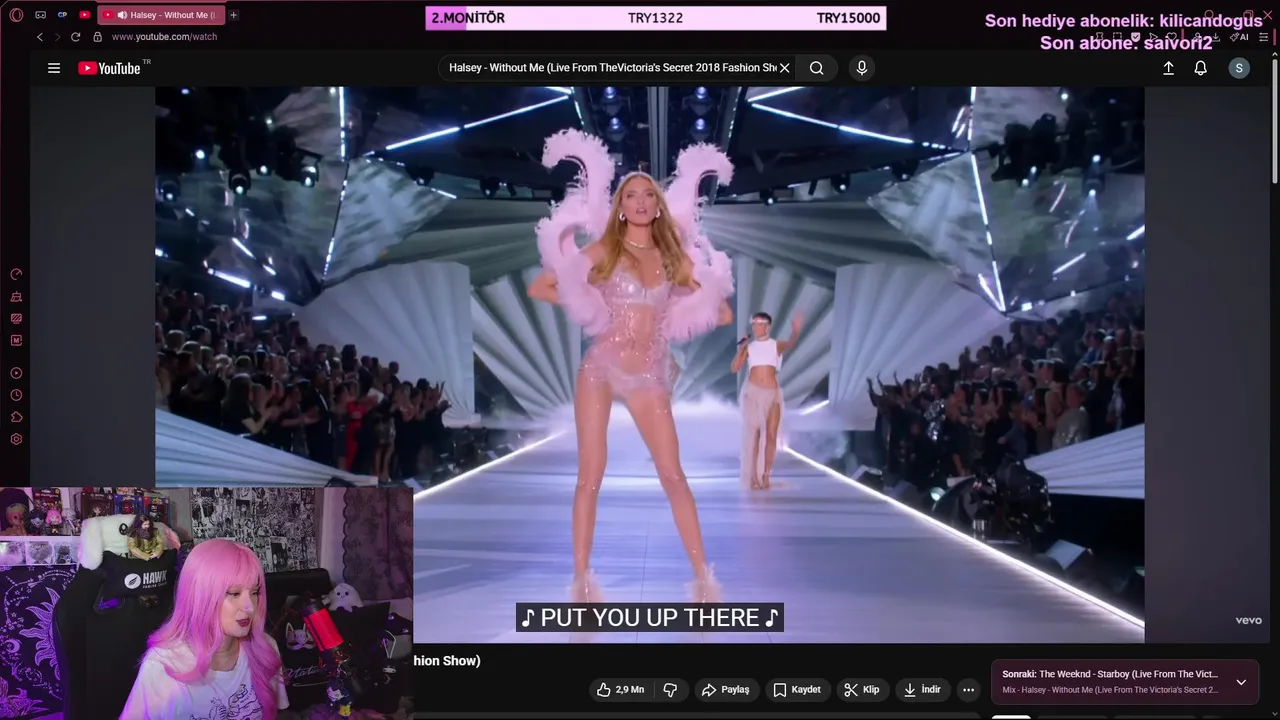Switch to the pinned CP tab

point(62,15)
